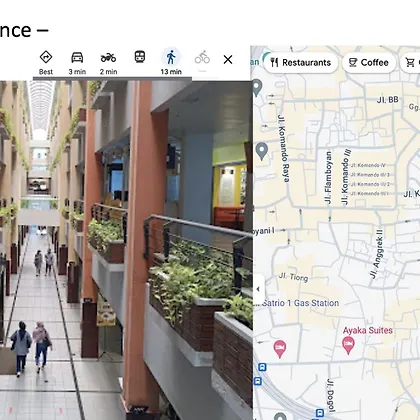The height and width of the screenshot is (420, 420).
Task: Filter map by Coffee
Action: coord(369,62)
